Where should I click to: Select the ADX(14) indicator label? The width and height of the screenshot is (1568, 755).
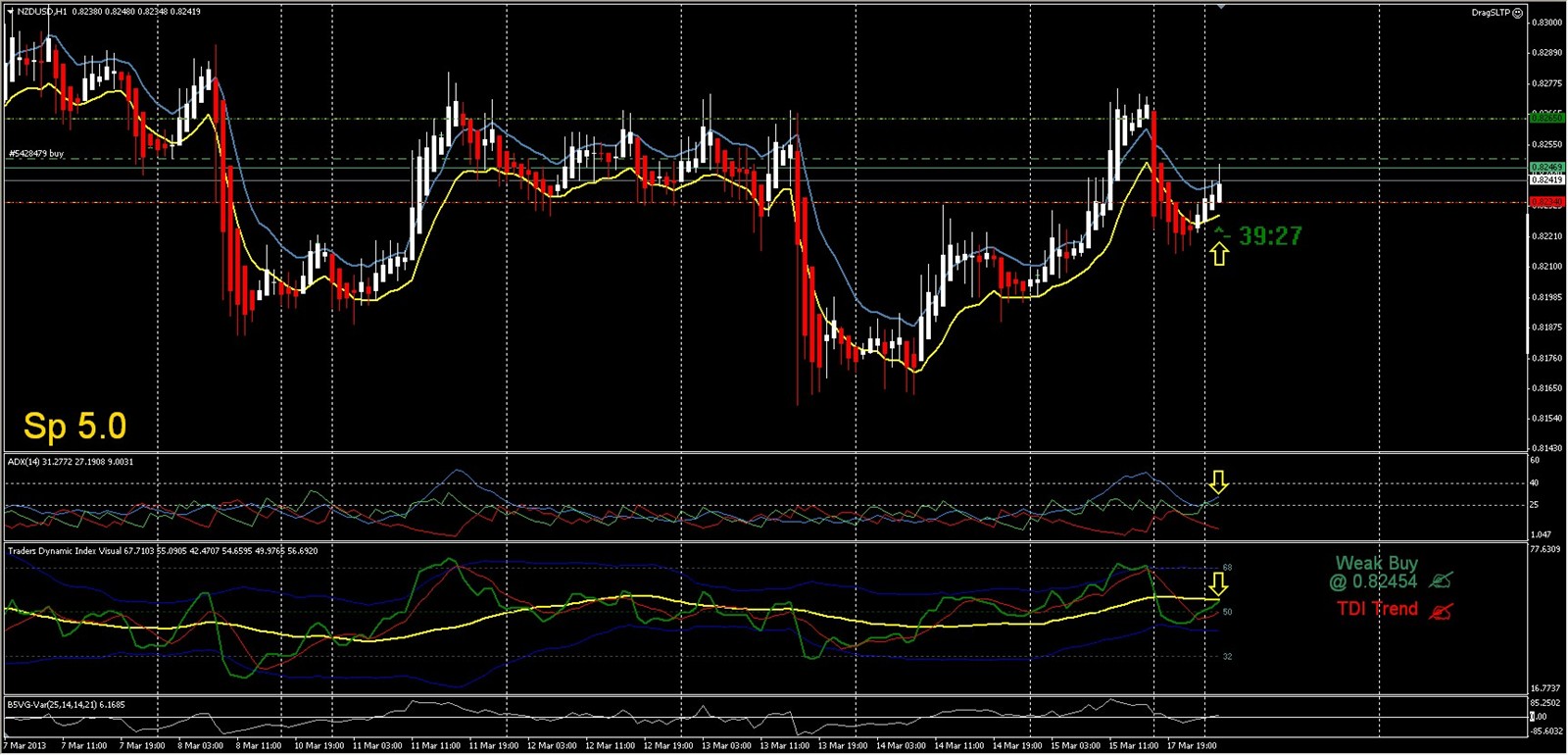tap(71, 461)
